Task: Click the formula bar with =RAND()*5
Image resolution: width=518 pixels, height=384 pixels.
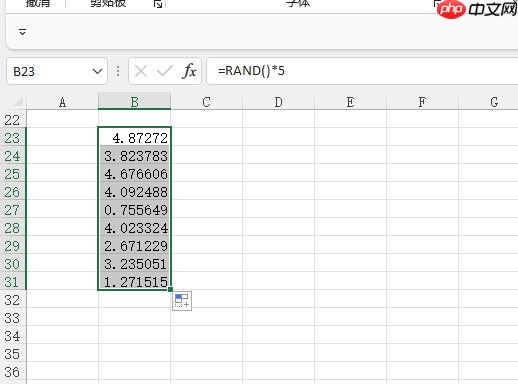Action: point(362,71)
